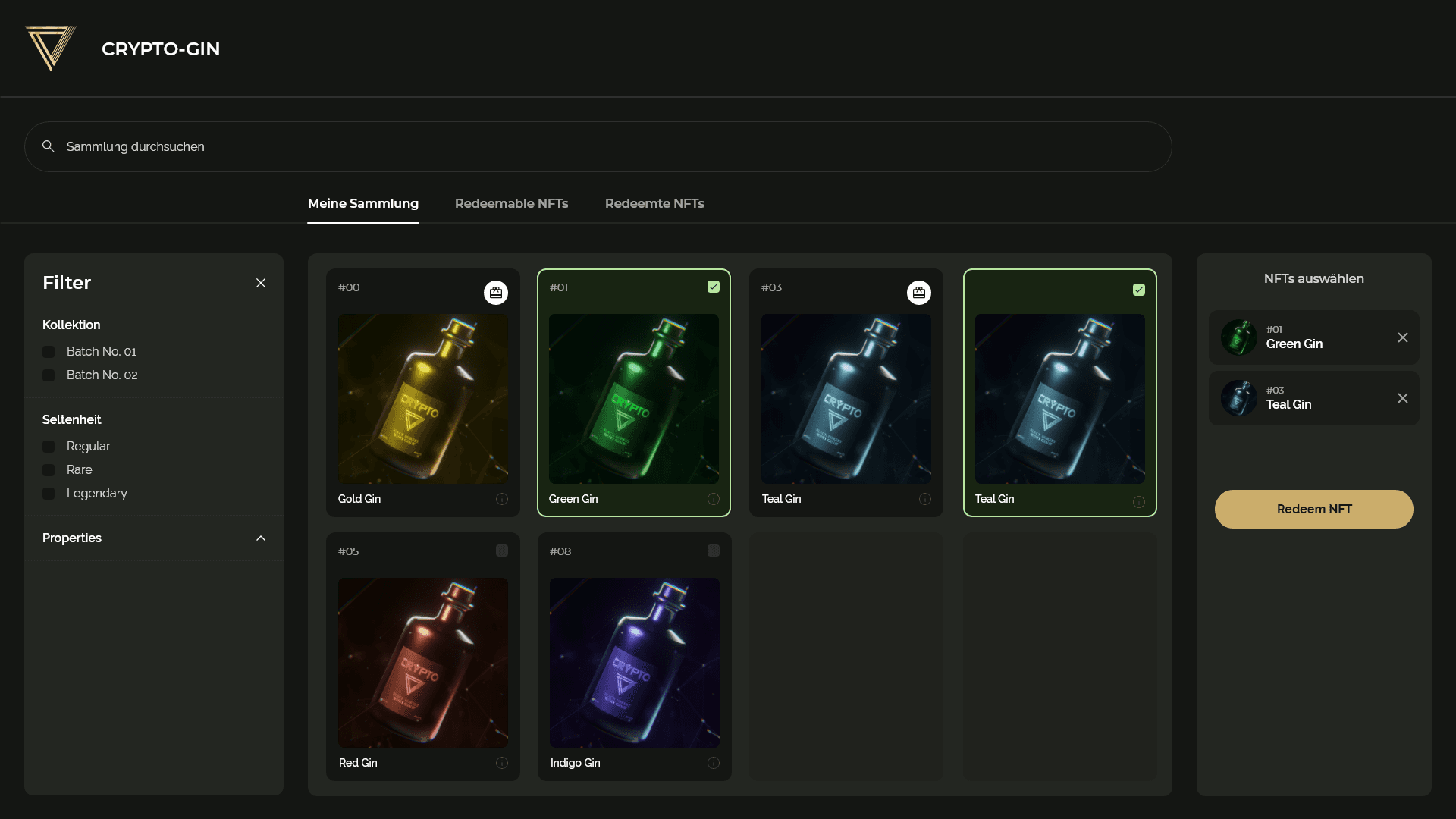
Task: Remove #01 Green Gin from selection
Action: click(1403, 337)
